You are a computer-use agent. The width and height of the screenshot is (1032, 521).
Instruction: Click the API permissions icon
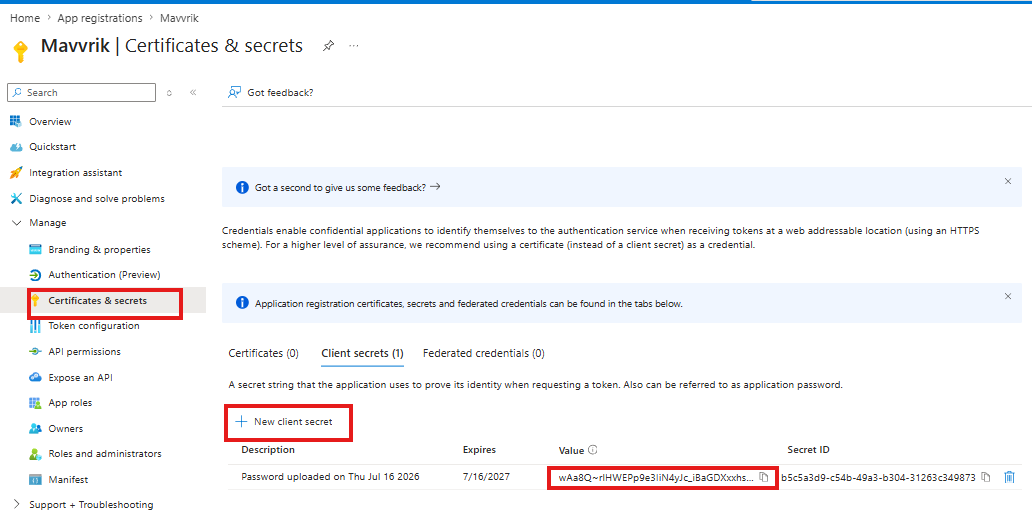pos(36,352)
